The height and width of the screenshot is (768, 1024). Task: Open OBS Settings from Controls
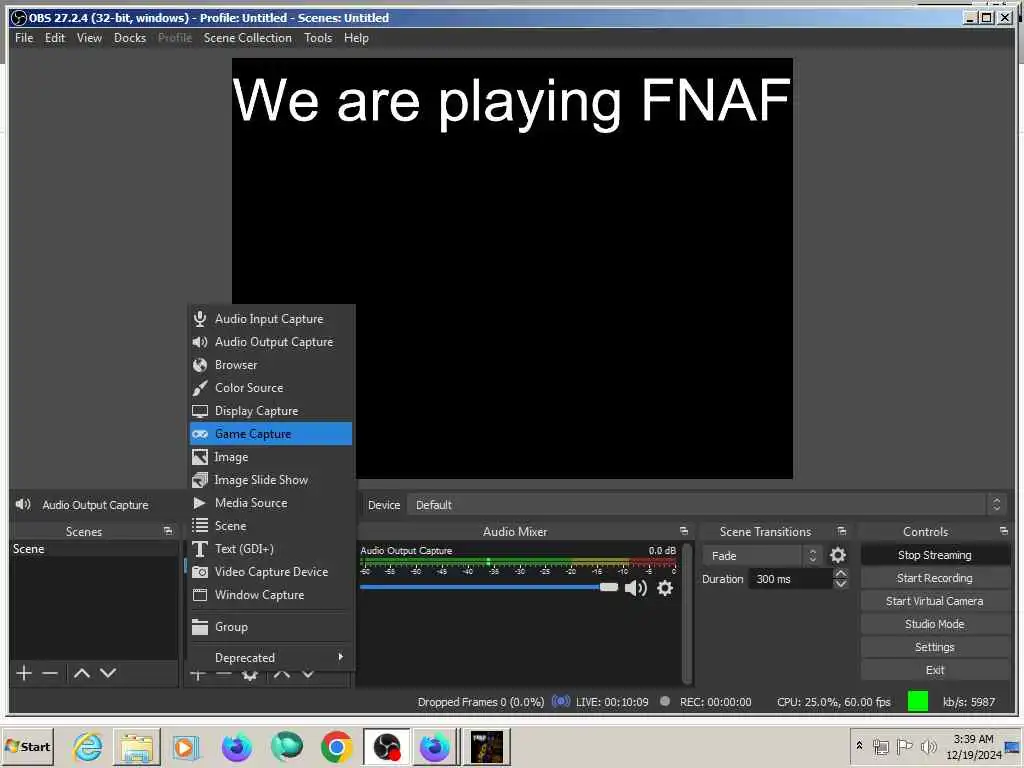pos(935,647)
